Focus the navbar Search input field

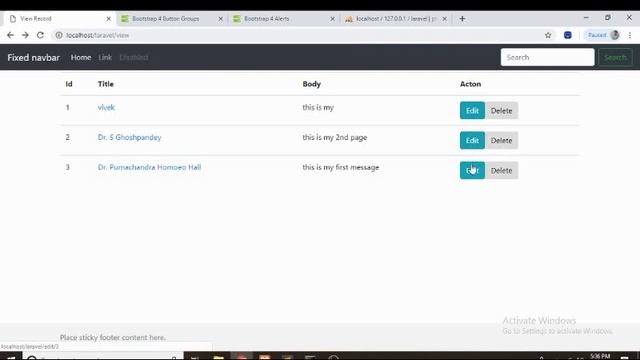point(547,58)
